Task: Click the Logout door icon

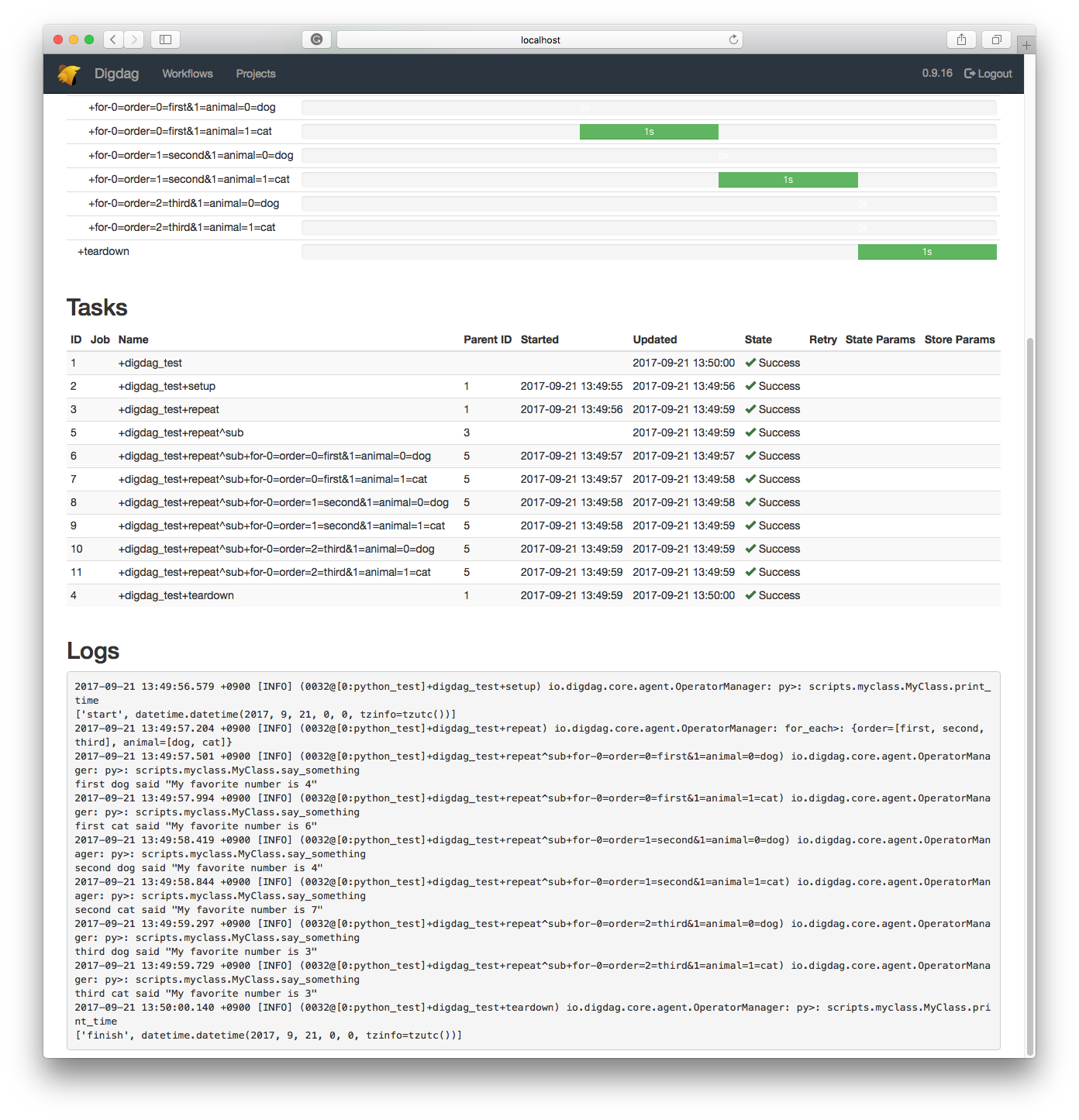Action: (x=969, y=73)
